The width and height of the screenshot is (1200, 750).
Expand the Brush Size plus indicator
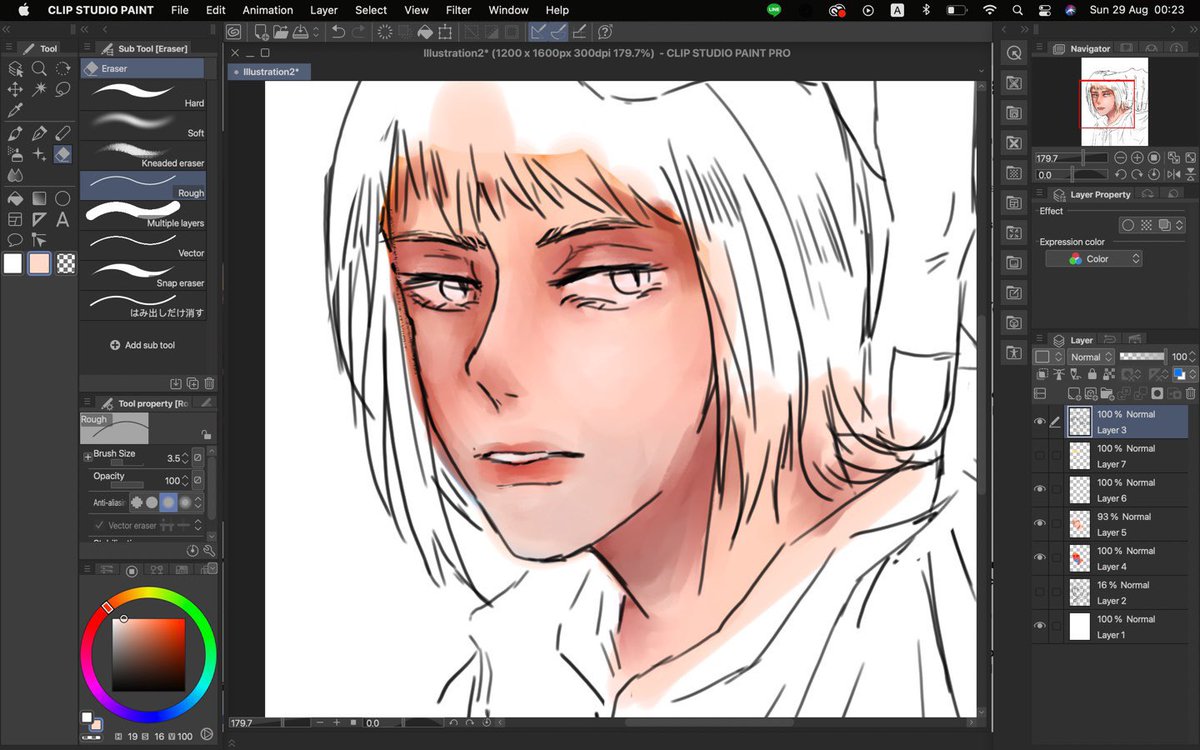[87, 456]
